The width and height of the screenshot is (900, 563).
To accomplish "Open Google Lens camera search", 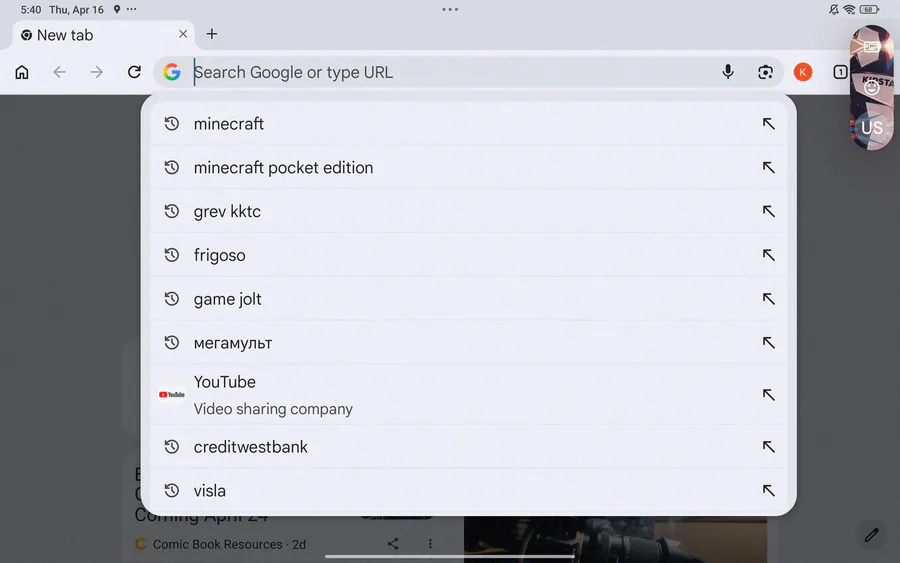I will pyautogui.click(x=765, y=72).
